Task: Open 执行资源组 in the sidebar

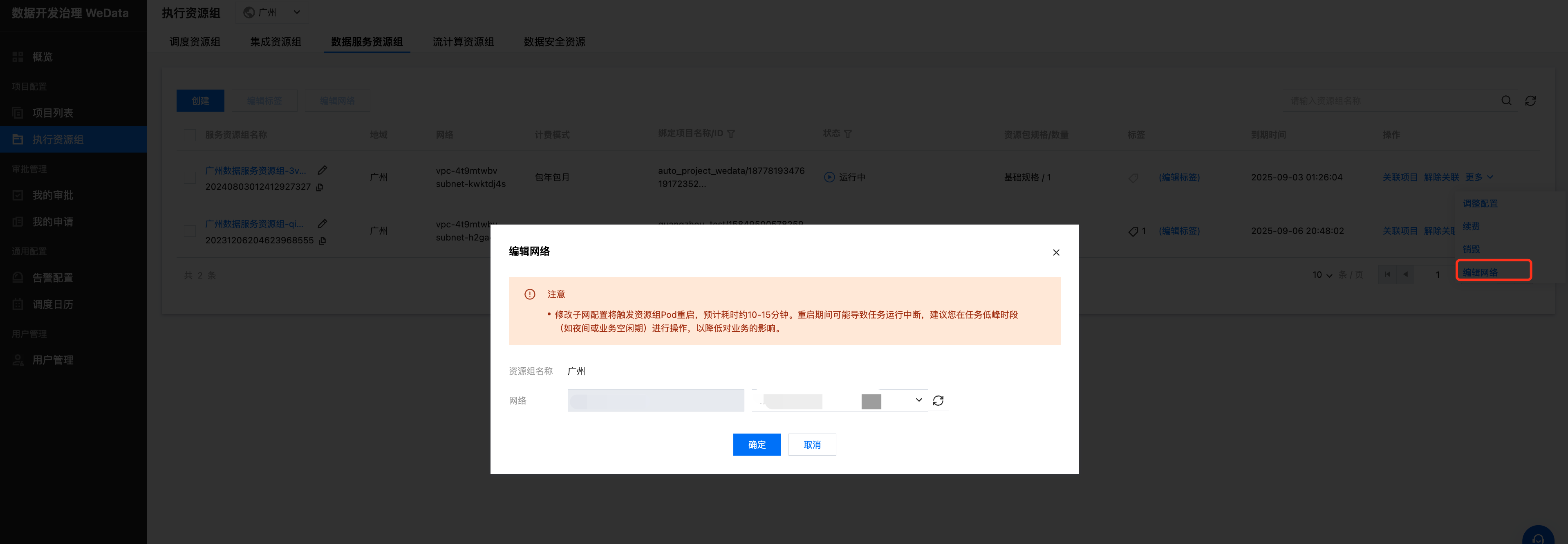Action: pyautogui.click(x=73, y=139)
